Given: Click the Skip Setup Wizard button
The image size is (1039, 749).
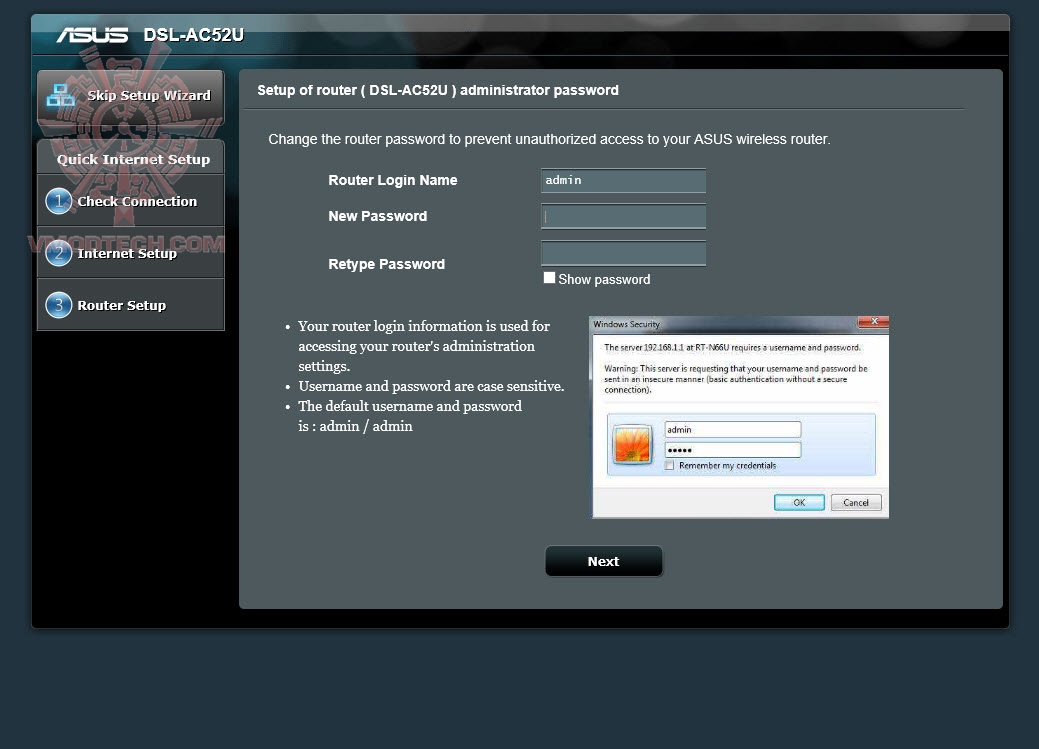Looking at the screenshot, I should [131, 97].
